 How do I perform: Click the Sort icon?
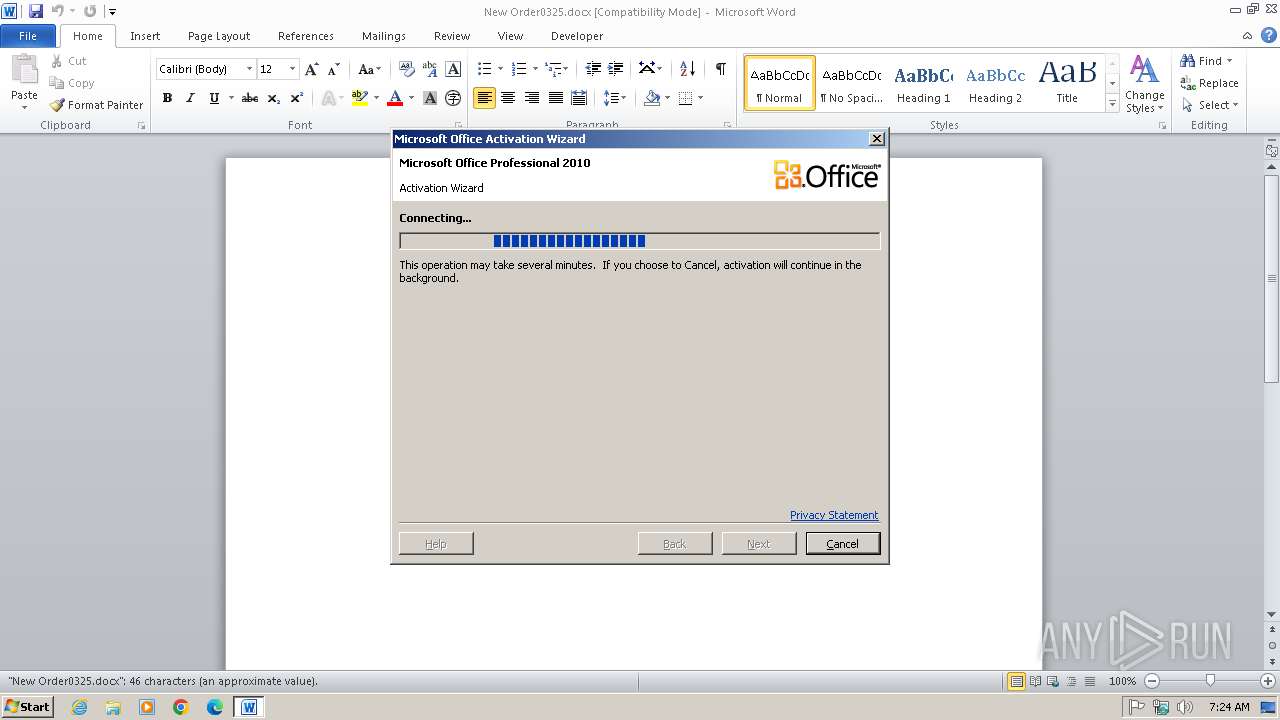point(687,69)
